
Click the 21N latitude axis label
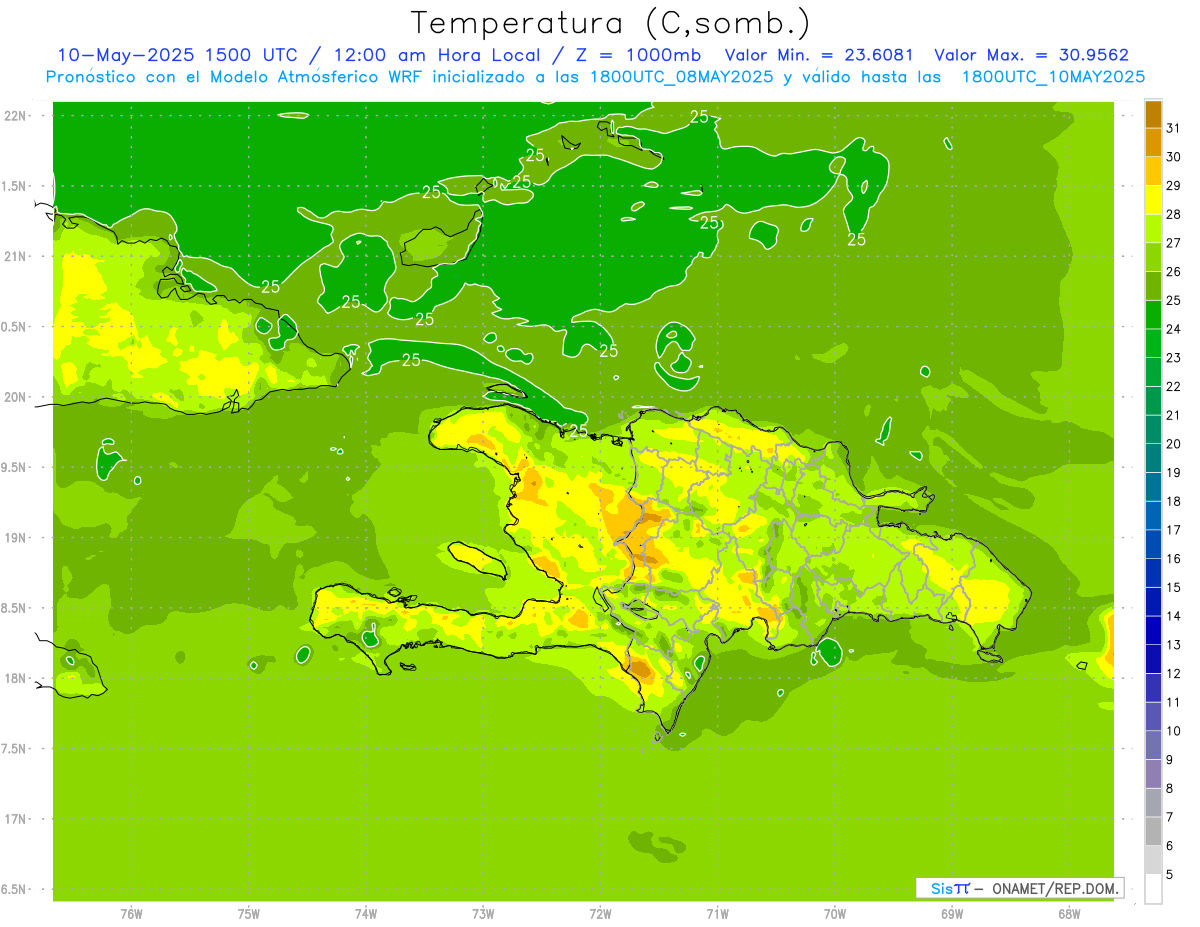point(15,257)
